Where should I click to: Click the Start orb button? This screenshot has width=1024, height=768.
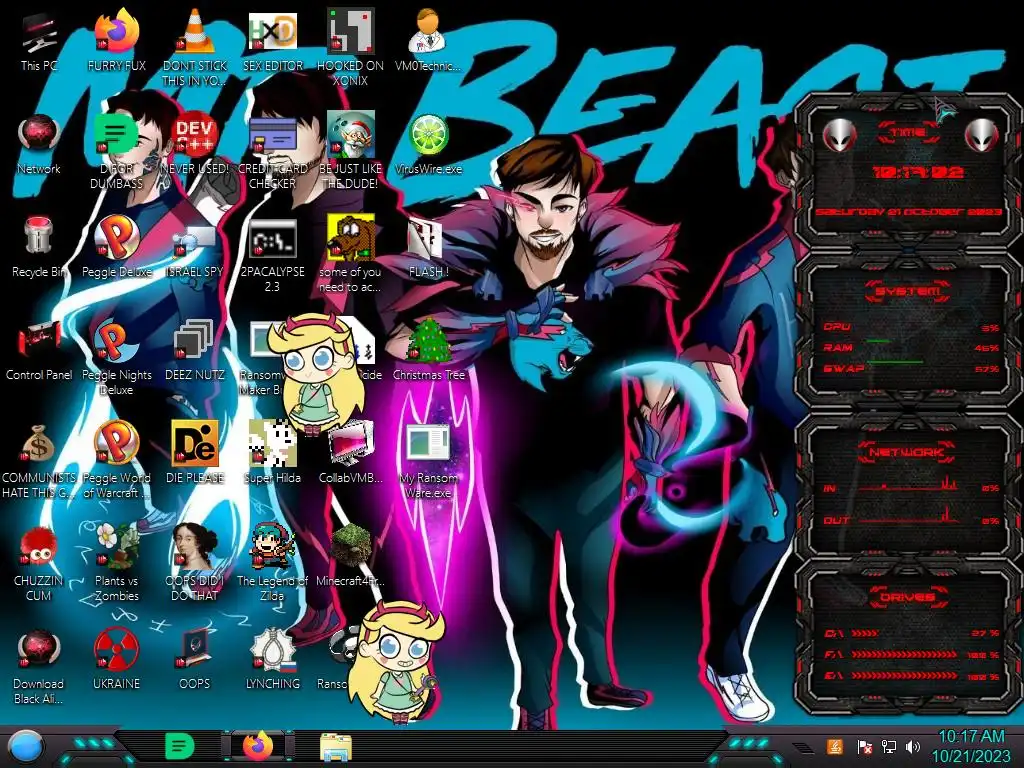tap(26, 746)
